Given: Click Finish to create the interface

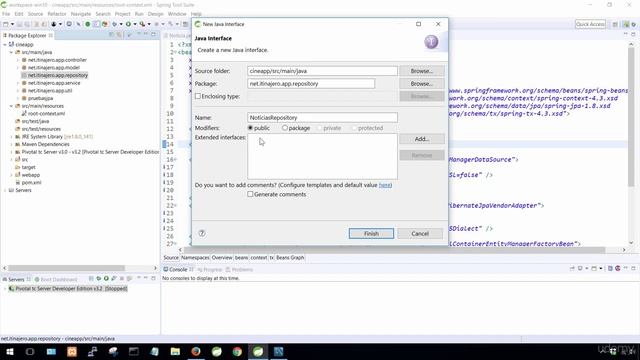Looking at the screenshot, I should [371, 233].
